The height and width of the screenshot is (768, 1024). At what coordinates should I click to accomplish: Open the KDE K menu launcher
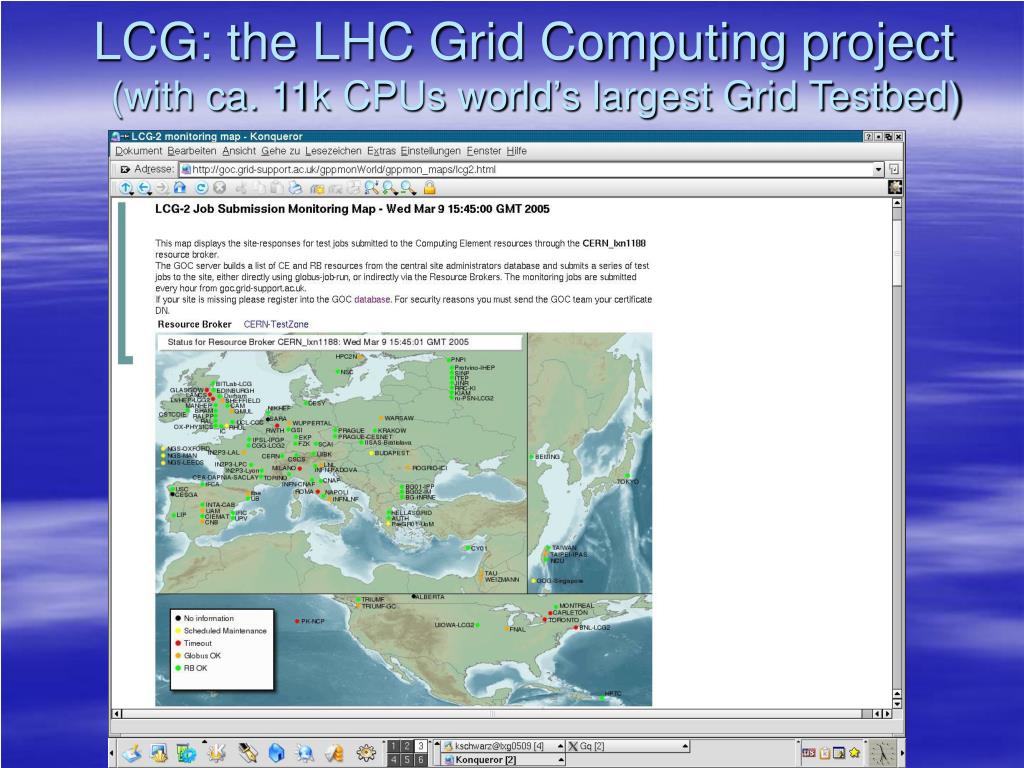coord(216,754)
